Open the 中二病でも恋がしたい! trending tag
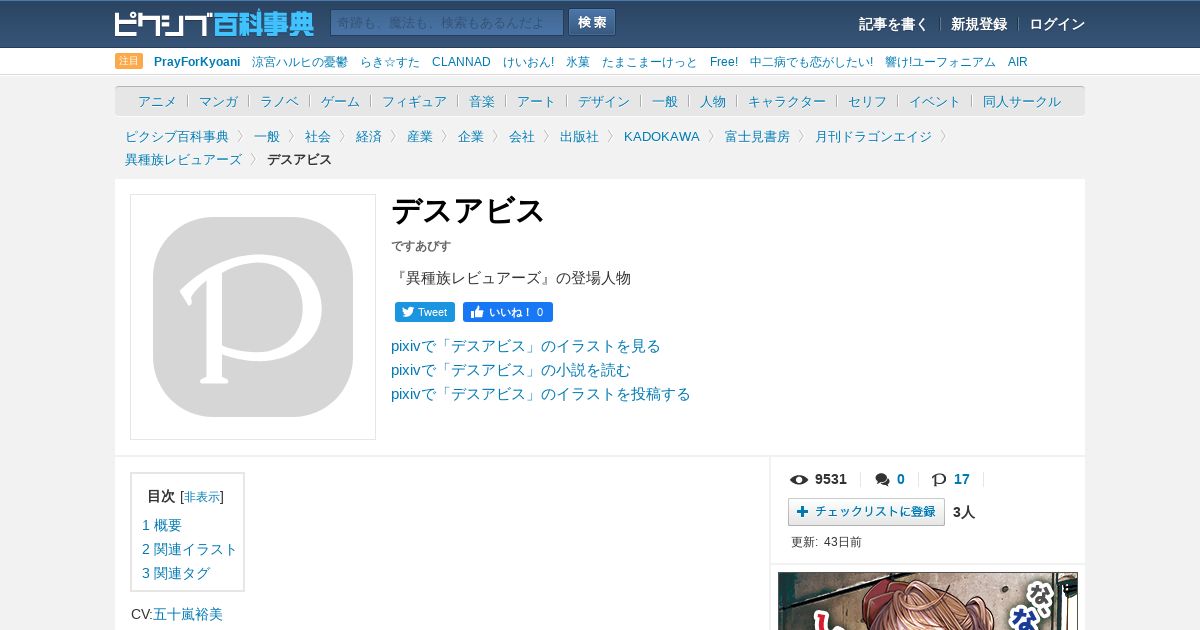The height and width of the screenshot is (630, 1200). pyautogui.click(x=811, y=62)
